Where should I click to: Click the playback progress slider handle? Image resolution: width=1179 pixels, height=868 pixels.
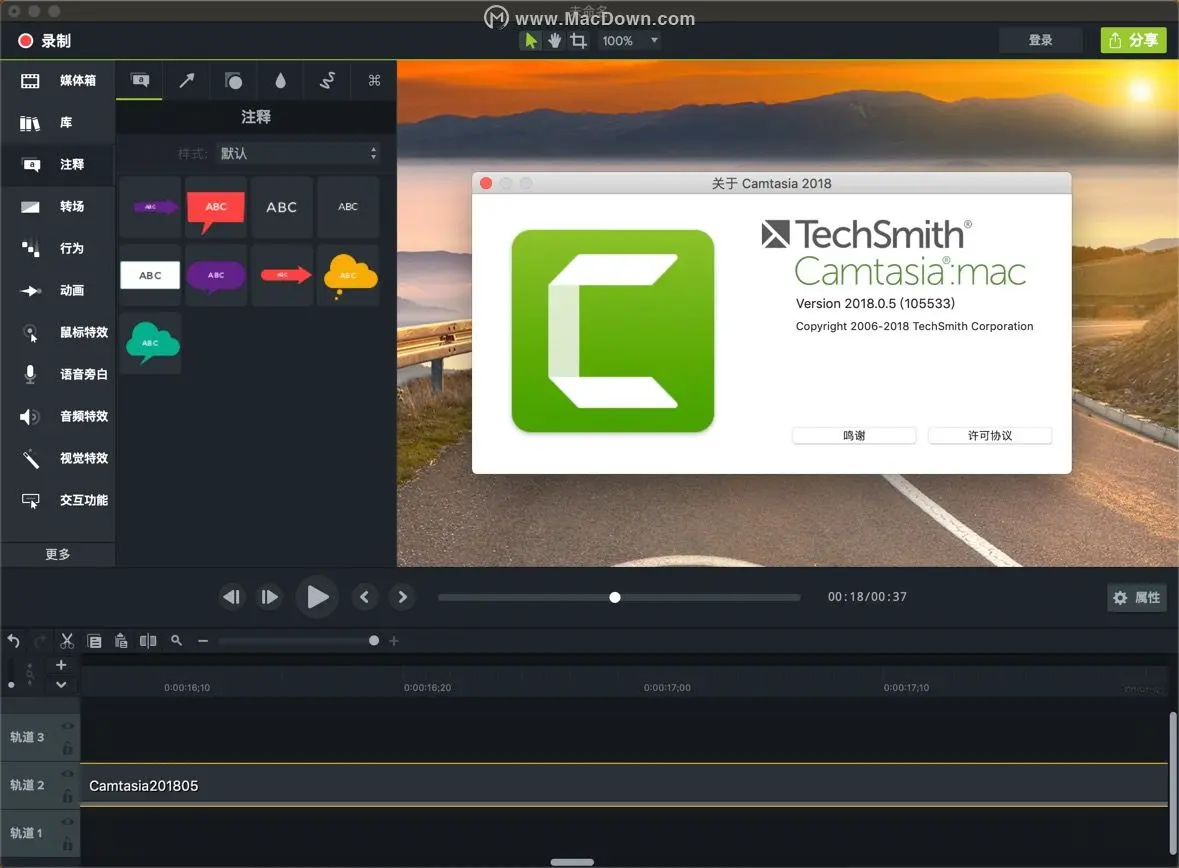pyautogui.click(x=615, y=597)
